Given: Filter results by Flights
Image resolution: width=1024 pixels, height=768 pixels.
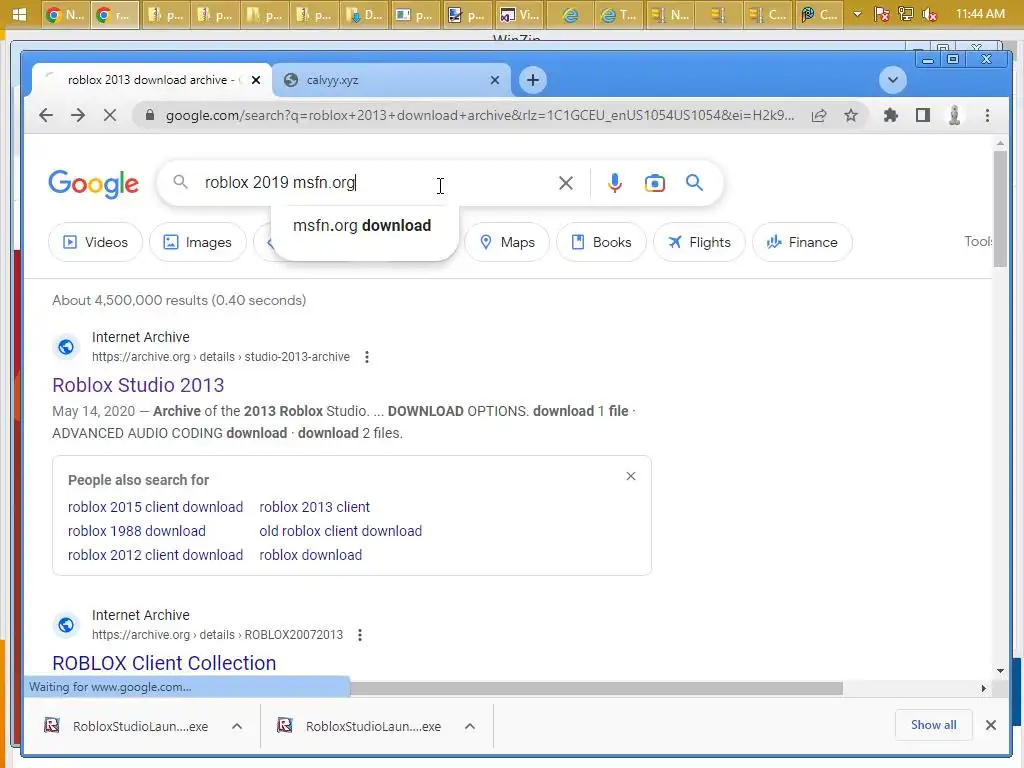Looking at the screenshot, I should (699, 242).
